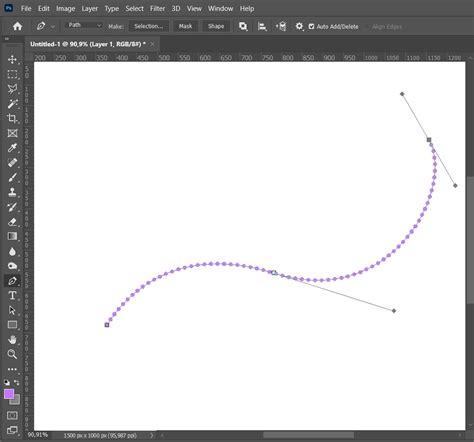Select the Move tool
Image resolution: width=474 pixels, height=442 pixels.
(x=12, y=60)
